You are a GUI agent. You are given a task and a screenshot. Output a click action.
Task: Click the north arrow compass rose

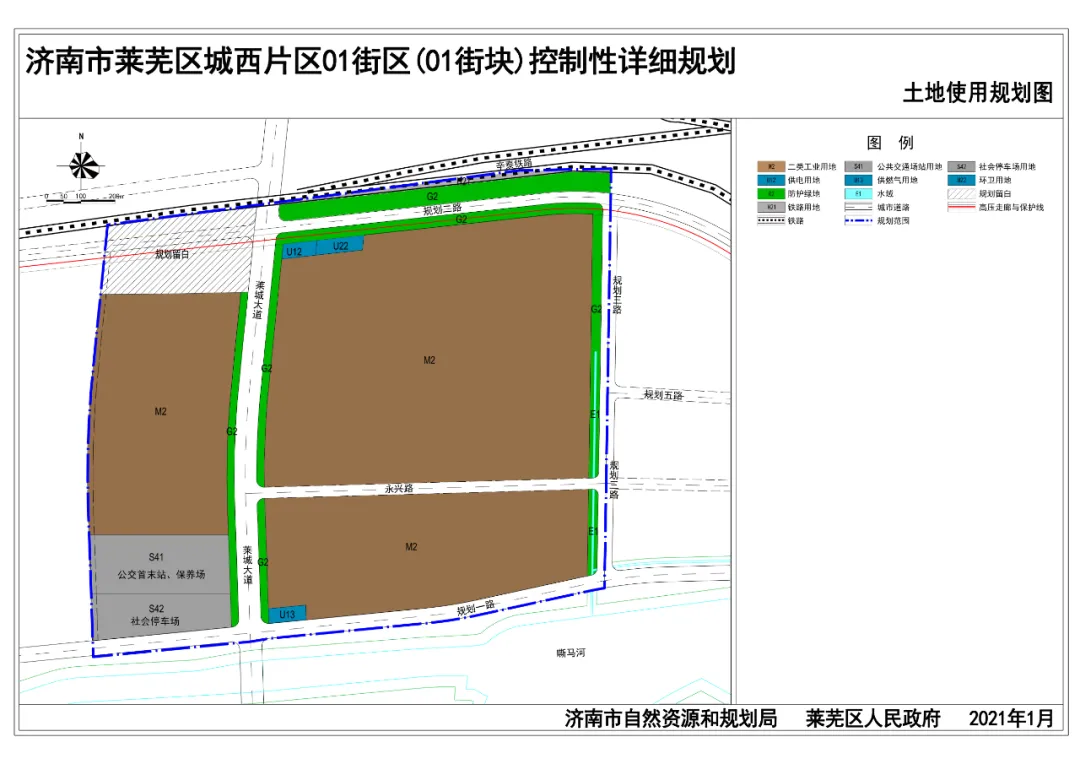(x=81, y=163)
